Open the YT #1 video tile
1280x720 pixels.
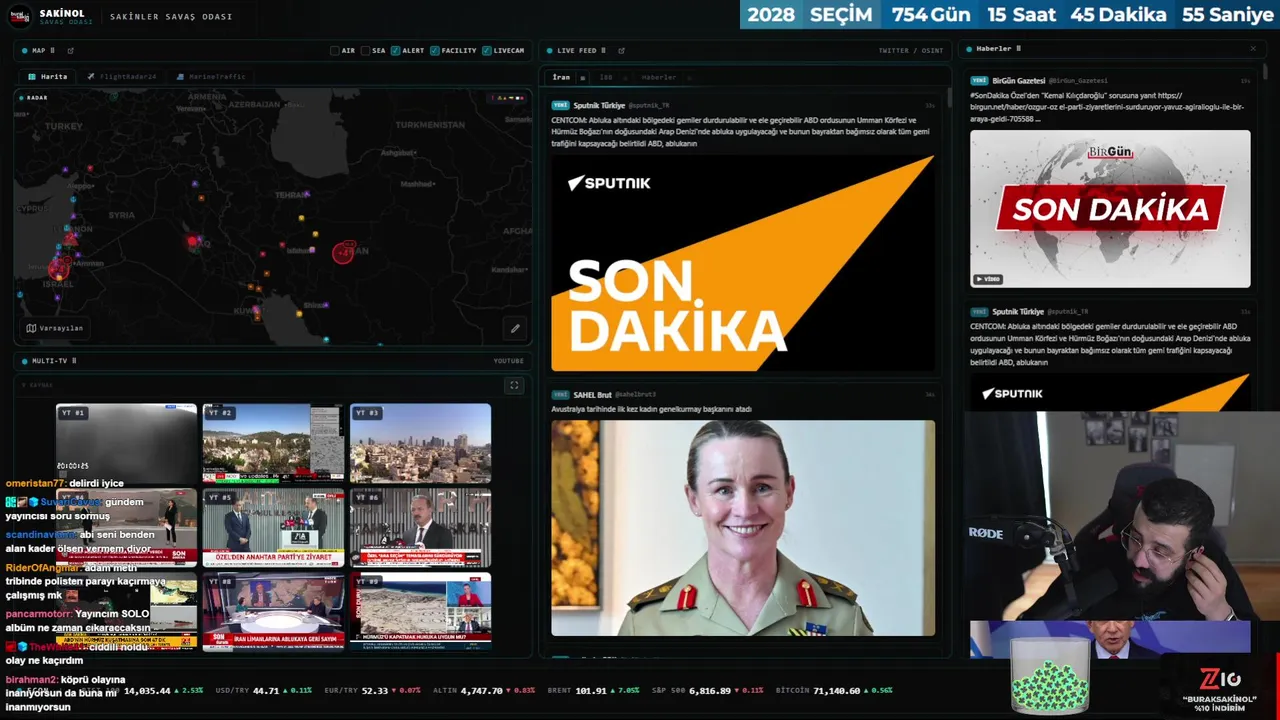(x=126, y=443)
